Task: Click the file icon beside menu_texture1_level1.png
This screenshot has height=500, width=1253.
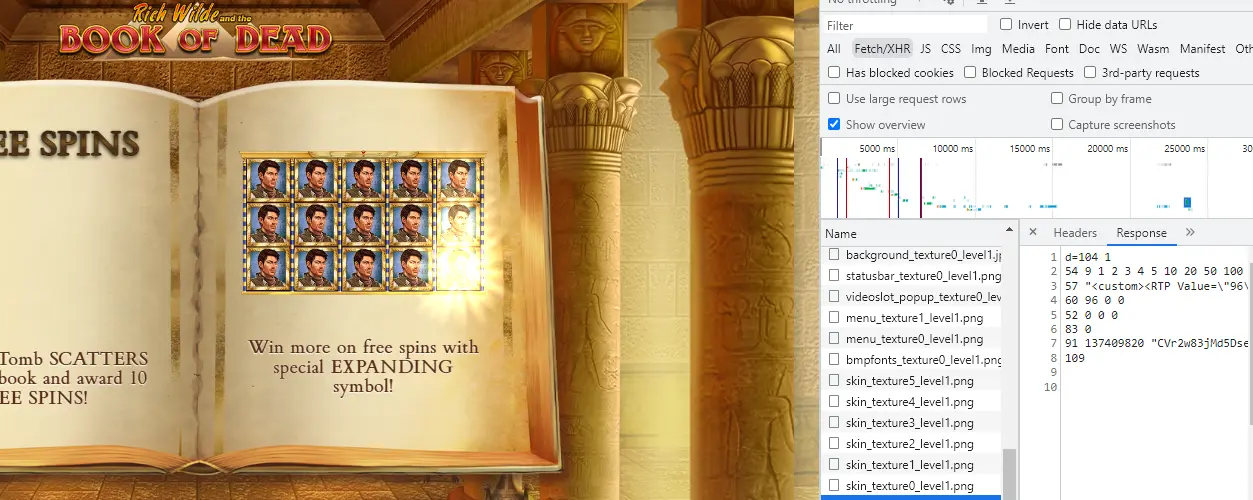Action: pyautogui.click(x=834, y=318)
